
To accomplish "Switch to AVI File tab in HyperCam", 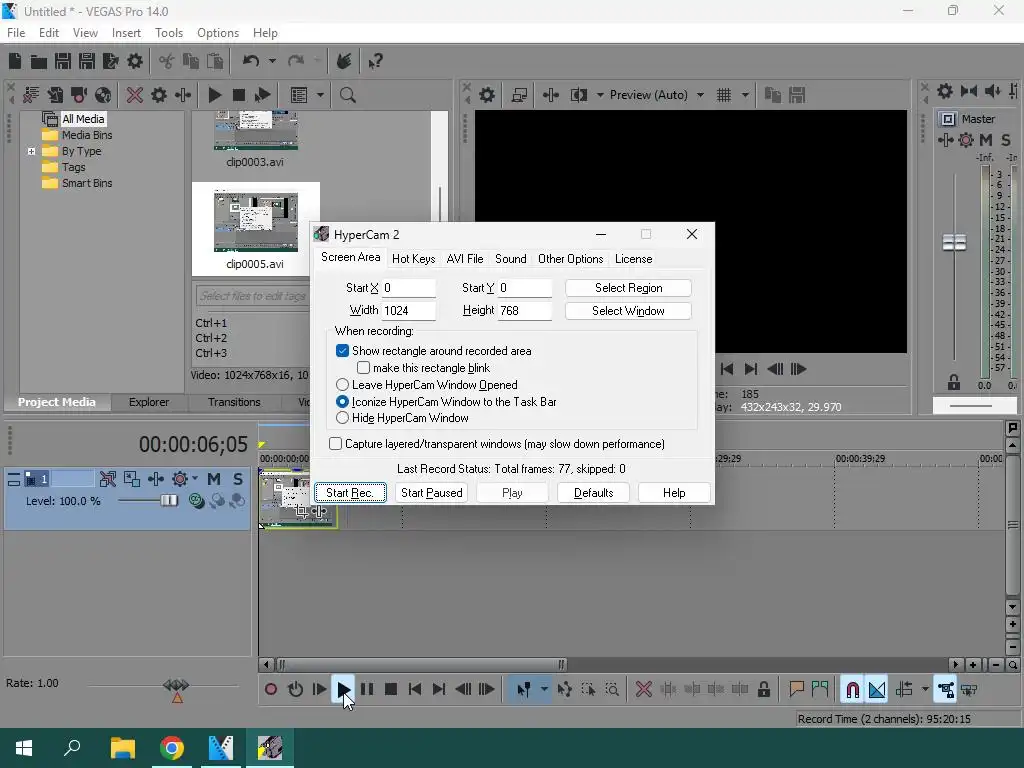I will click(465, 259).
